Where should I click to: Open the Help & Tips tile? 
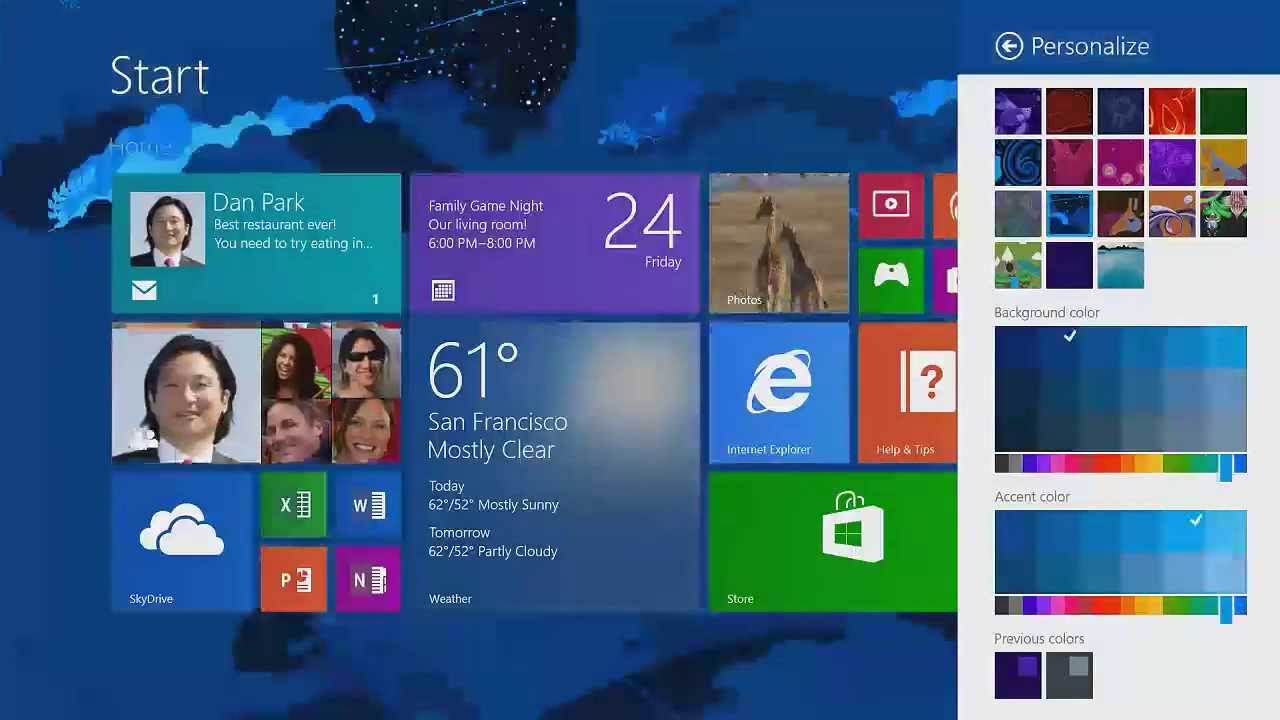[908, 393]
